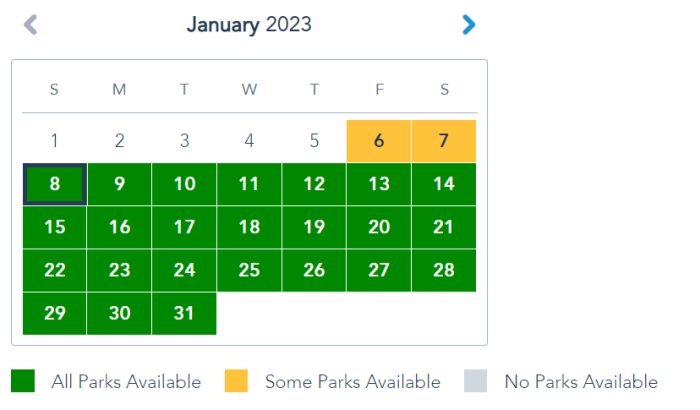Viewport: 700px width, 410px height.
Task: Select January 18 in the calendar
Action: [249, 227]
